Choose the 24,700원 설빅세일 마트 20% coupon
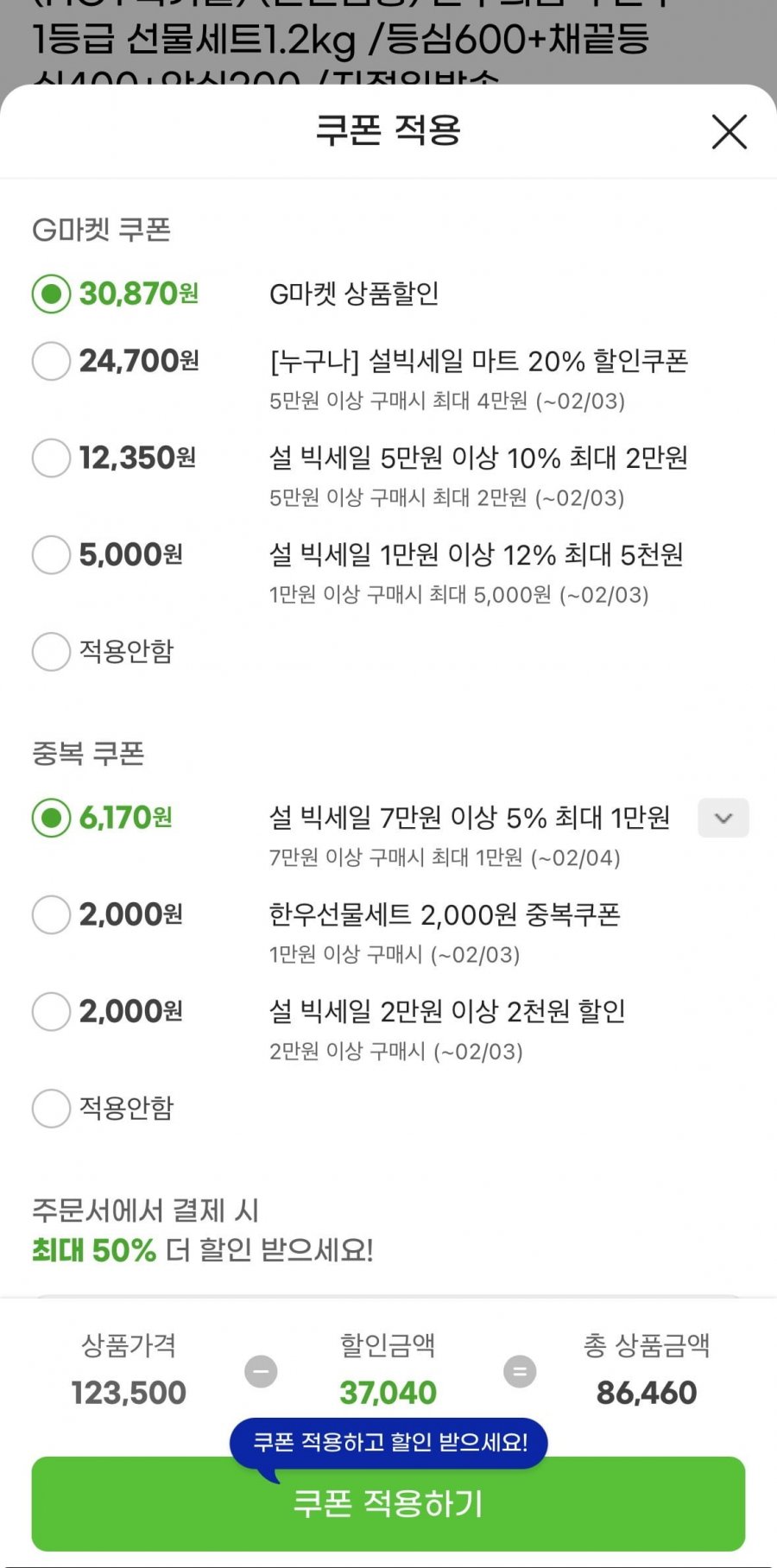Viewport: 777px width, 1568px height. pos(51,361)
